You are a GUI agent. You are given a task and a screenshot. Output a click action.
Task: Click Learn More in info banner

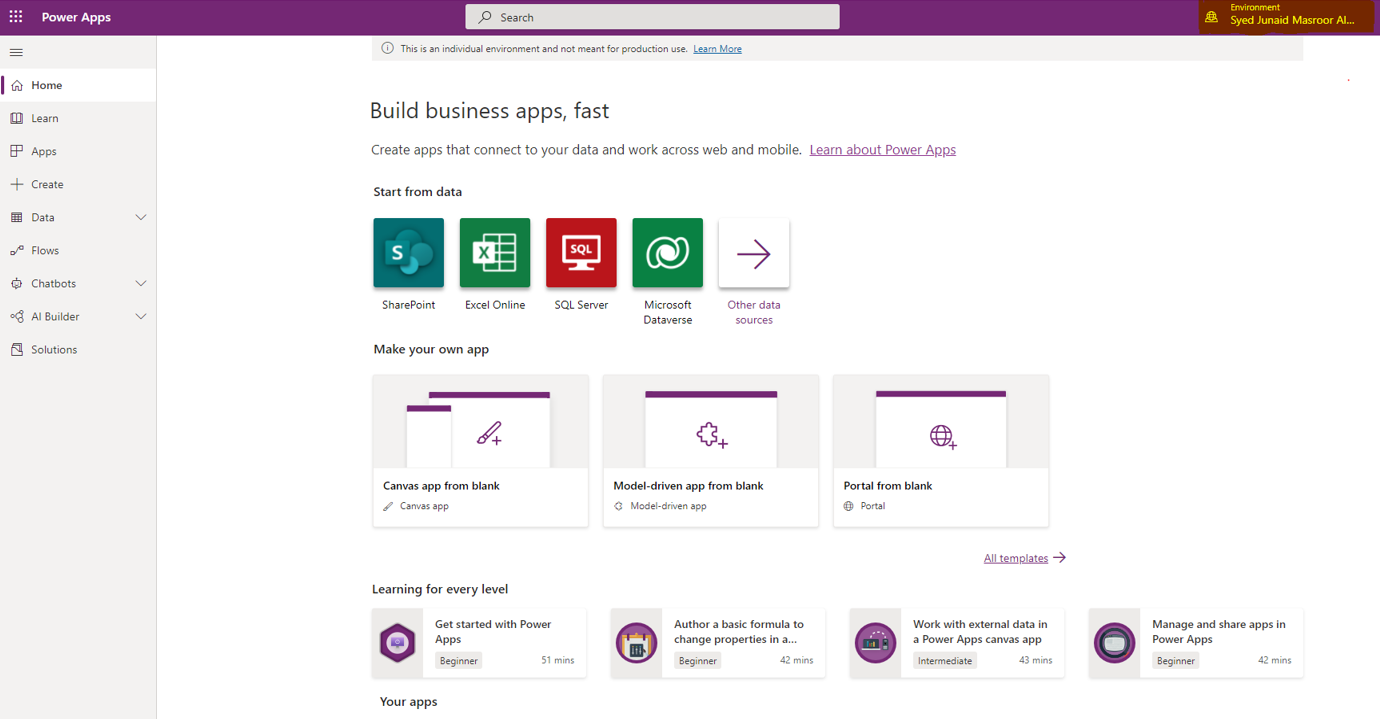(717, 49)
